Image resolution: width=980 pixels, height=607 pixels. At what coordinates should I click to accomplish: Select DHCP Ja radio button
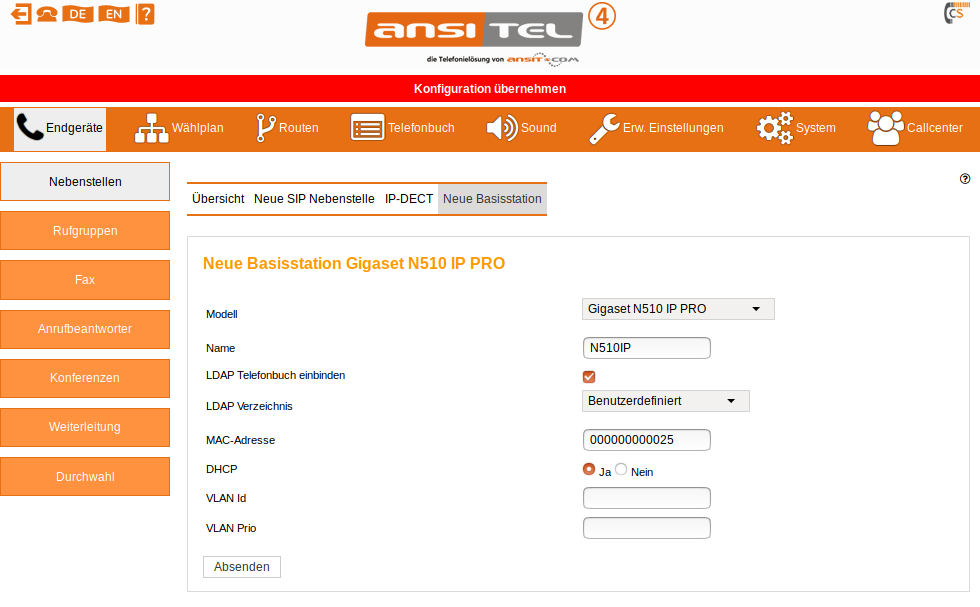[x=589, y=470]
